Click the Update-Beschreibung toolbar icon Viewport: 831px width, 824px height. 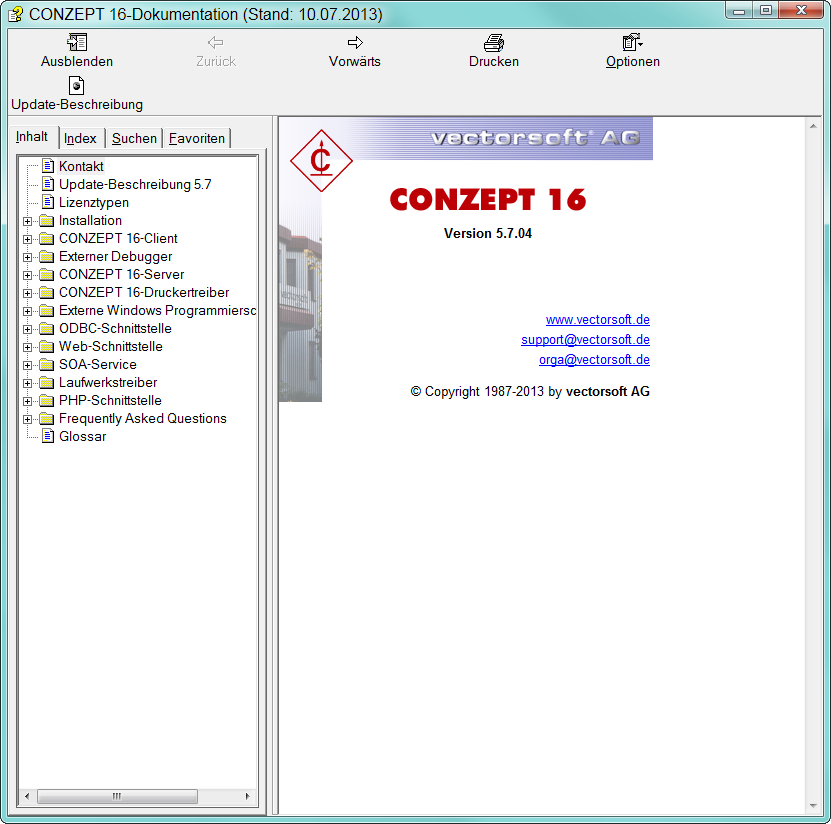point(77,86)
